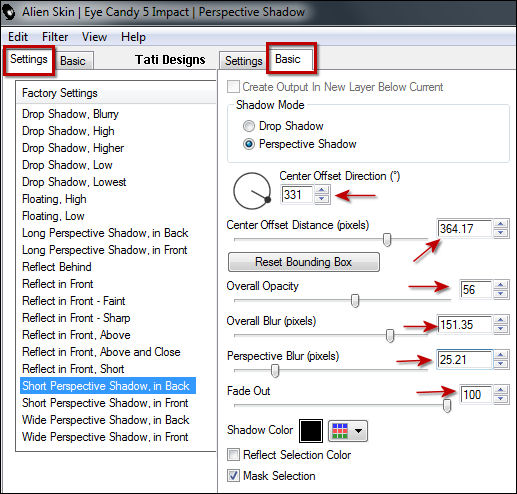Select preset Drop Shadow, Lowest
517x494 pixels.
(74, 182)
